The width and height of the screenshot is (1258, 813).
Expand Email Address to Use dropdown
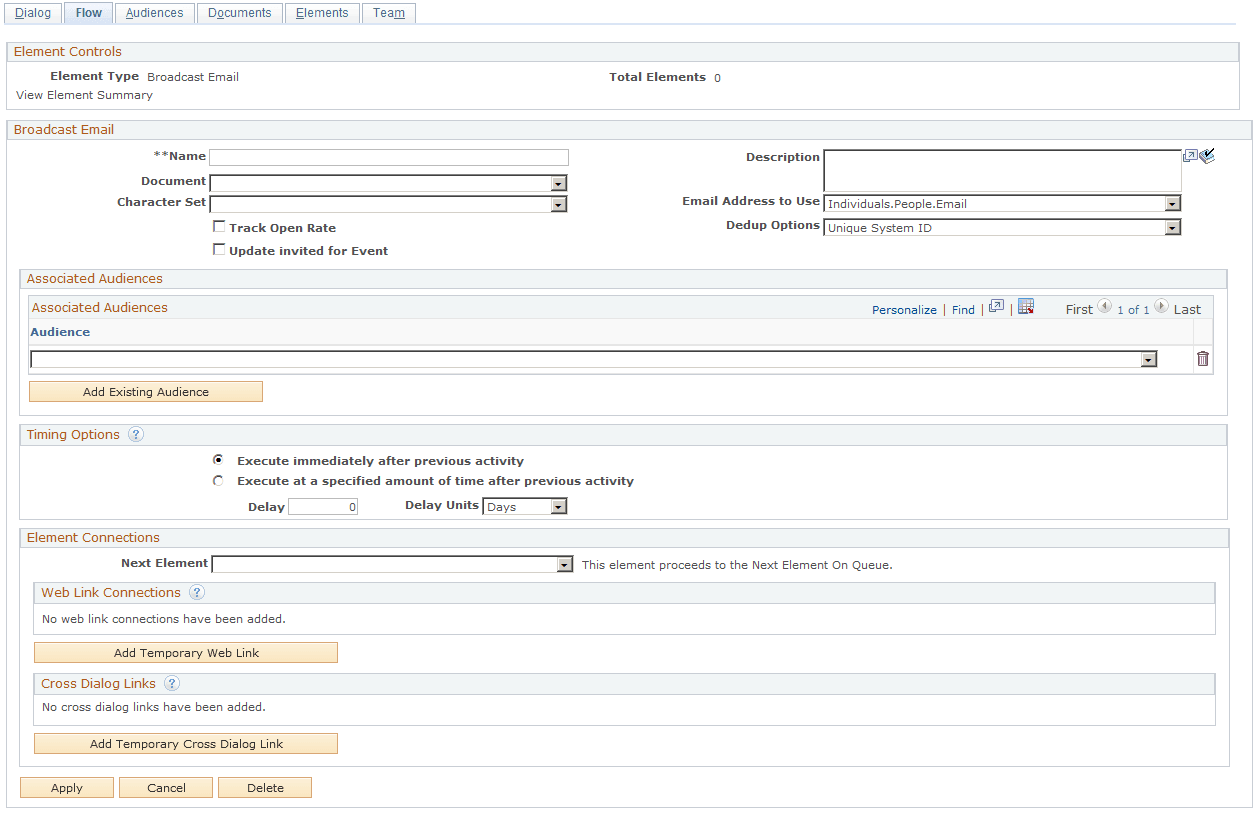[x=1002, y=203]
